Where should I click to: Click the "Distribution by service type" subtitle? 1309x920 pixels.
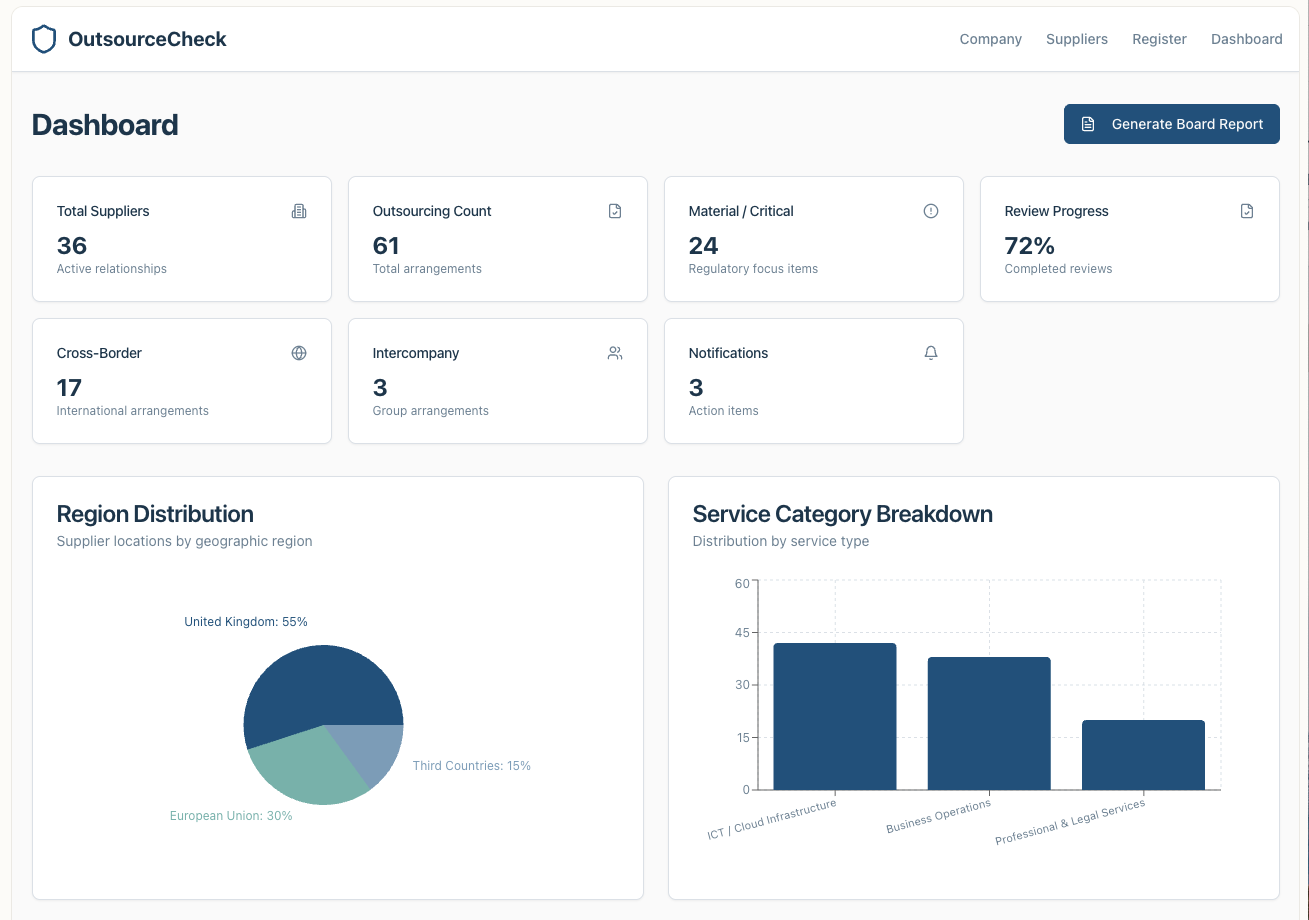[x=781, y=541]
